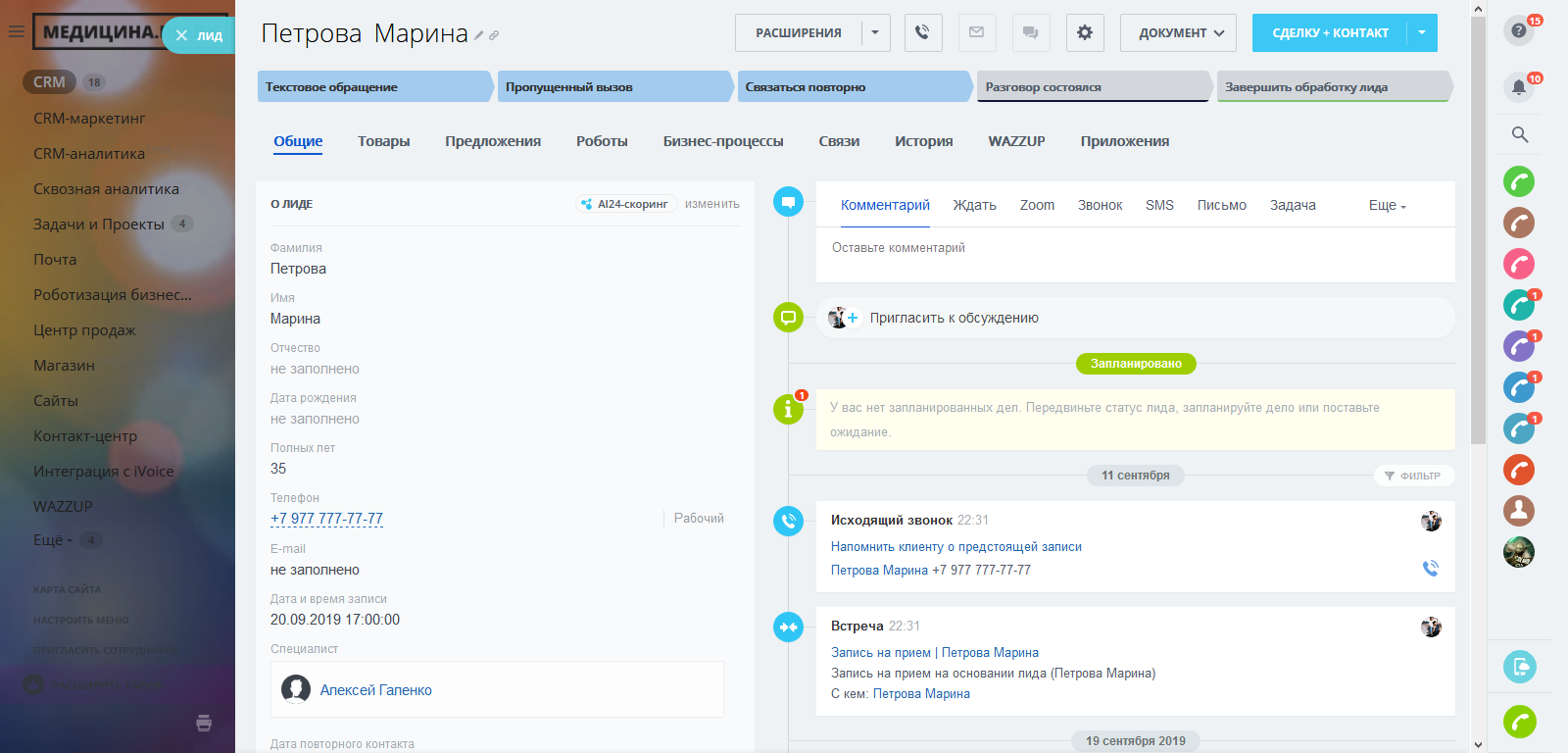Screen dimensions: 1568x753
Task: Open notifications bell icon in right sidebar
Action: pyautogui.click(x=1518, y=87)
